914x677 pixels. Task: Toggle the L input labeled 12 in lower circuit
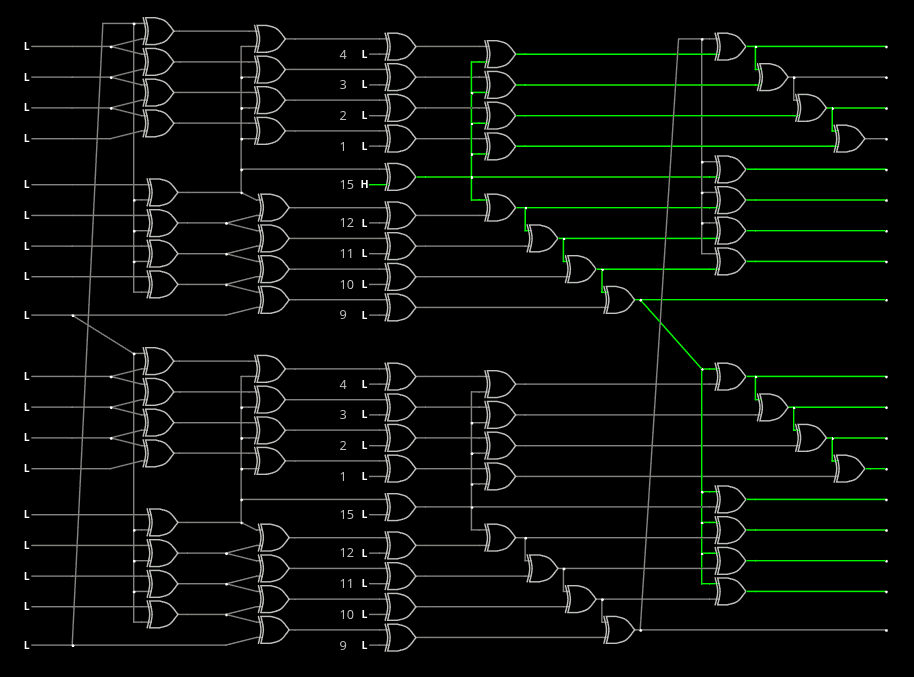click(364, 553)
